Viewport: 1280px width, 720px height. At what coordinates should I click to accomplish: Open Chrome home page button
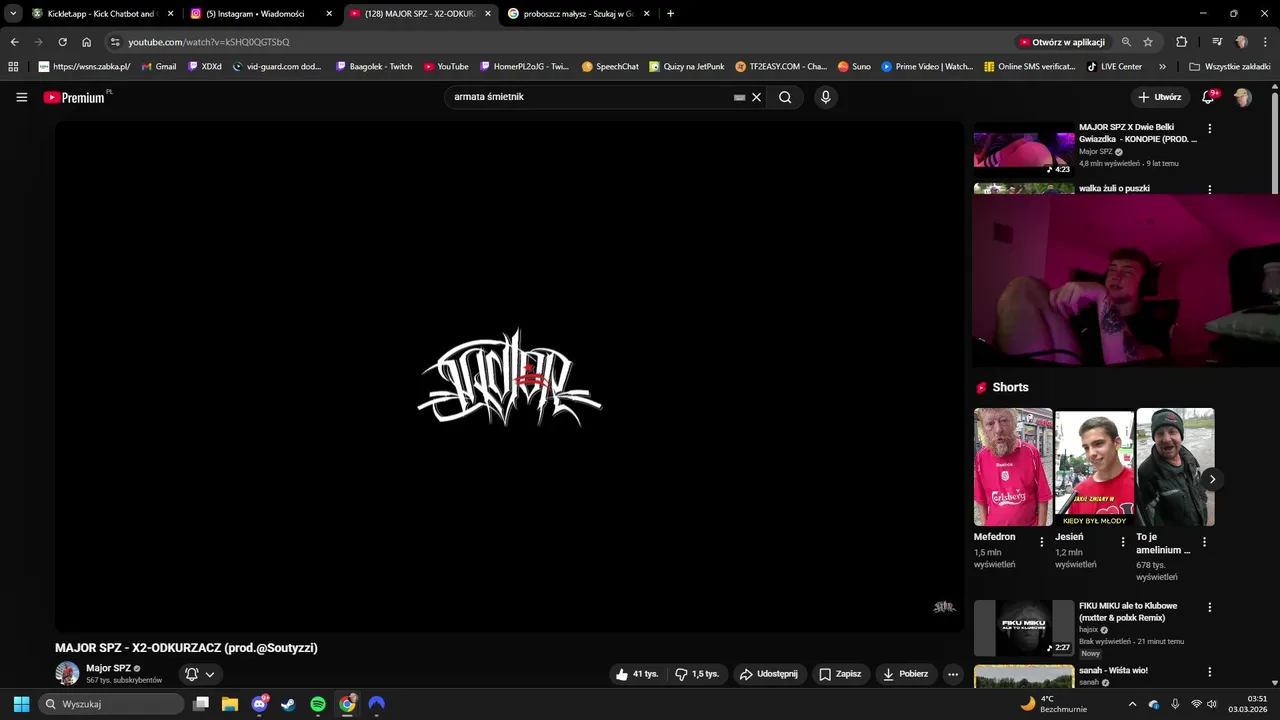(x=87, y=42)
